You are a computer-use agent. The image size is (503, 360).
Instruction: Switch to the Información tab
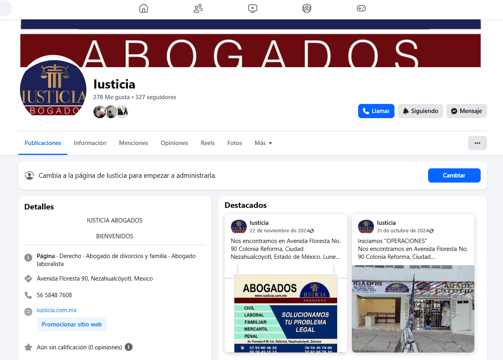90,143
